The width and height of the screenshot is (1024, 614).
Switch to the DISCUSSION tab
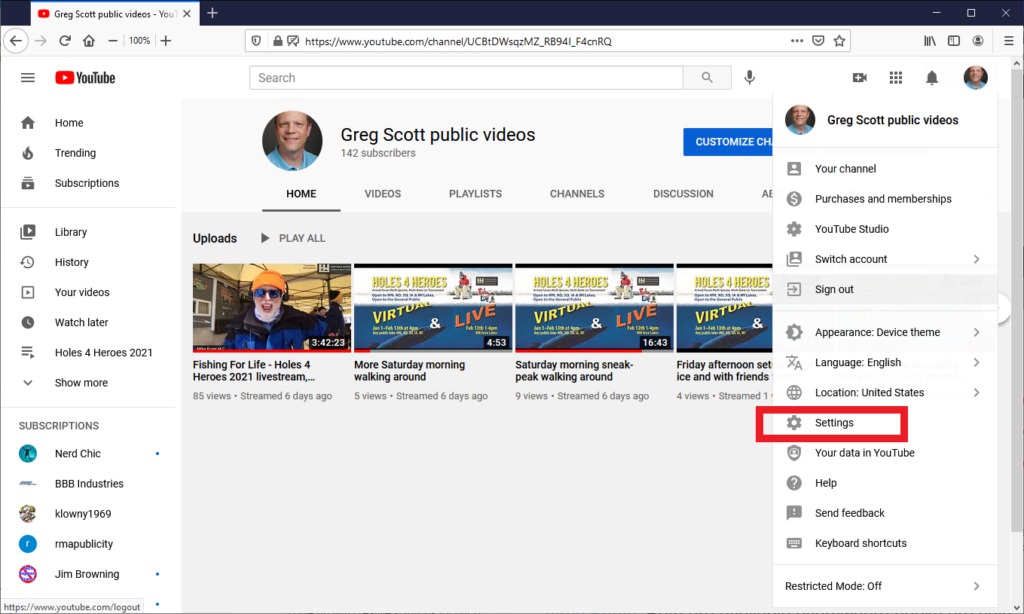click(683, 194)
